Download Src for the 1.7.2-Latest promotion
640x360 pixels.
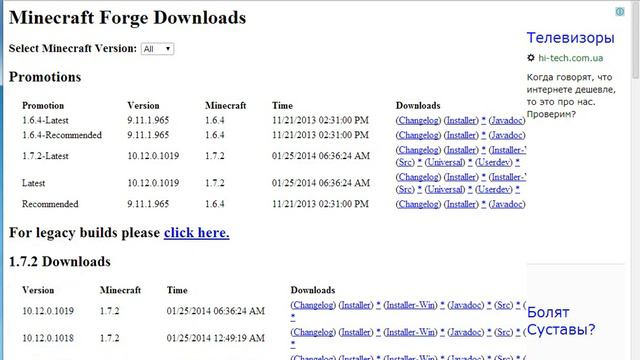pos(405,162)
